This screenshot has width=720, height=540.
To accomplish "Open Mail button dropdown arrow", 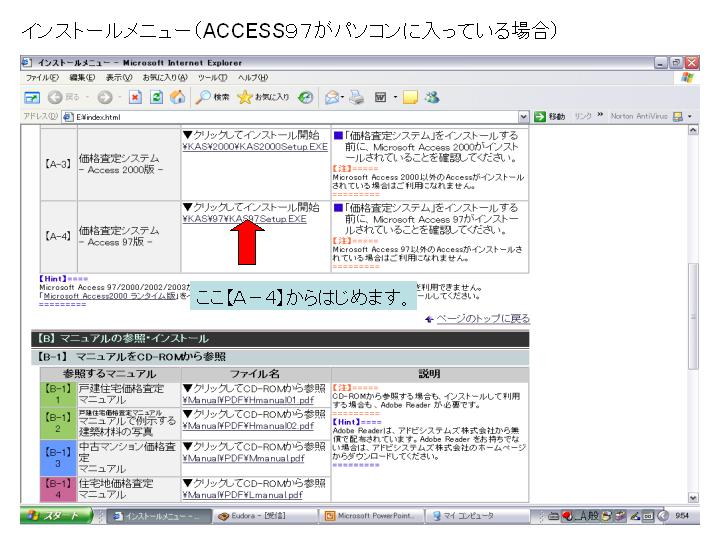I will 343,97.
